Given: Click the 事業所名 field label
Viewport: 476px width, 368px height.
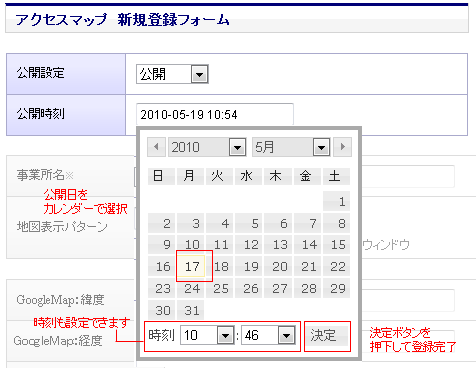Looking at the screenshot, I should tap(45, 175).
